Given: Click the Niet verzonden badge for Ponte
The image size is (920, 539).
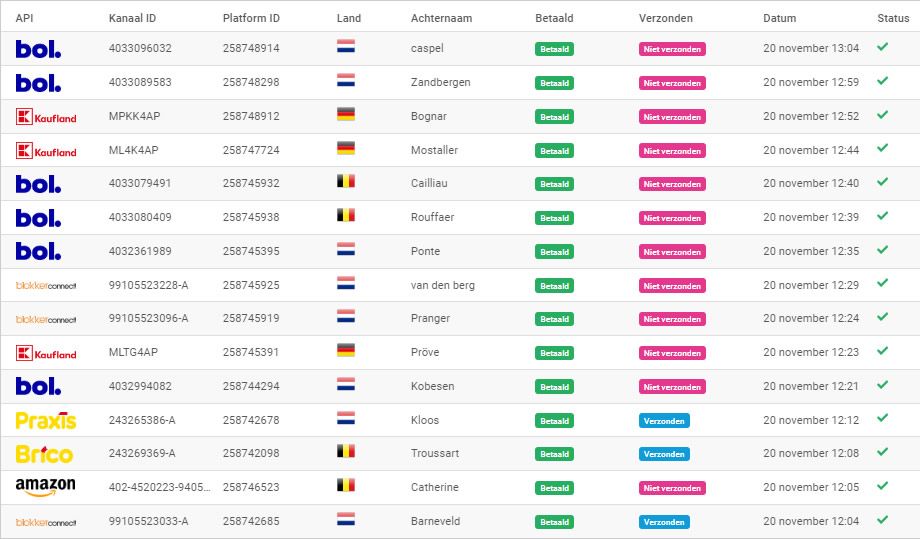Looking at the screenshot, I should [x=672, y=252].
